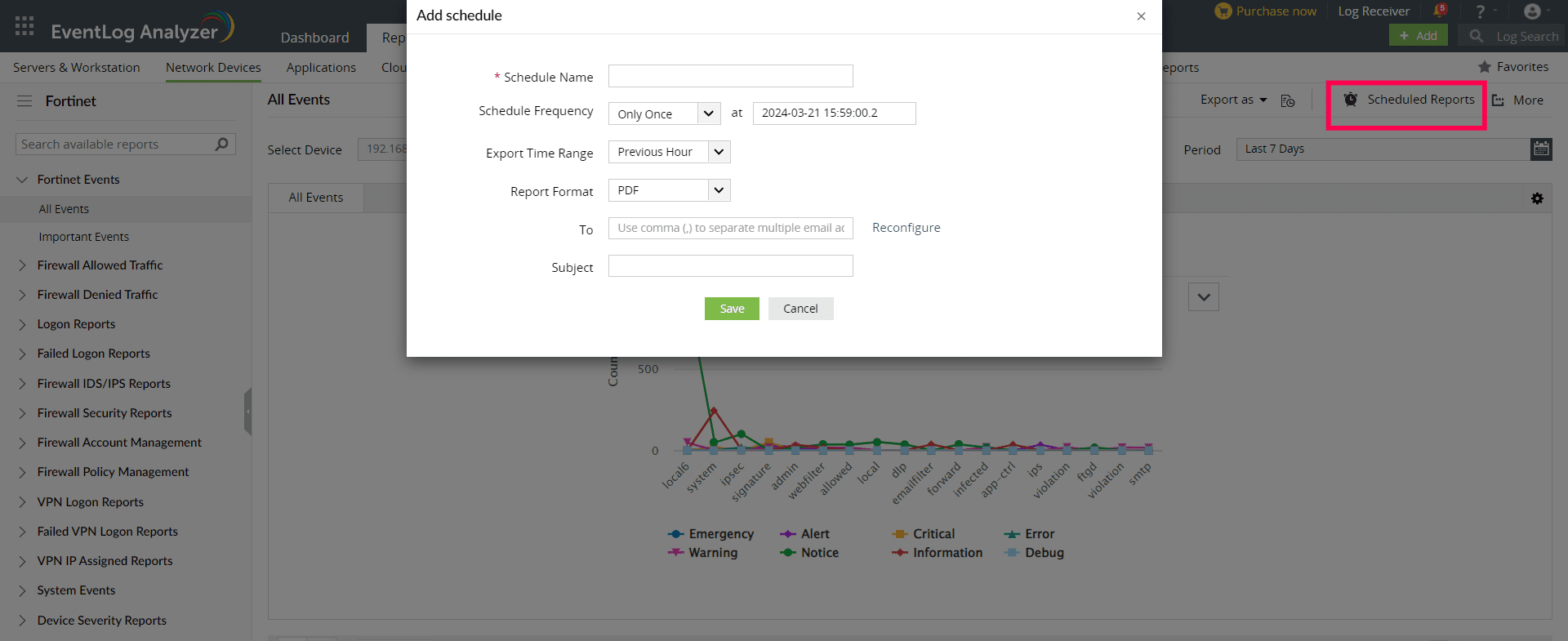Click the Last 7 Days period field
1568x641 pixels.
[x=1383, y=149]
